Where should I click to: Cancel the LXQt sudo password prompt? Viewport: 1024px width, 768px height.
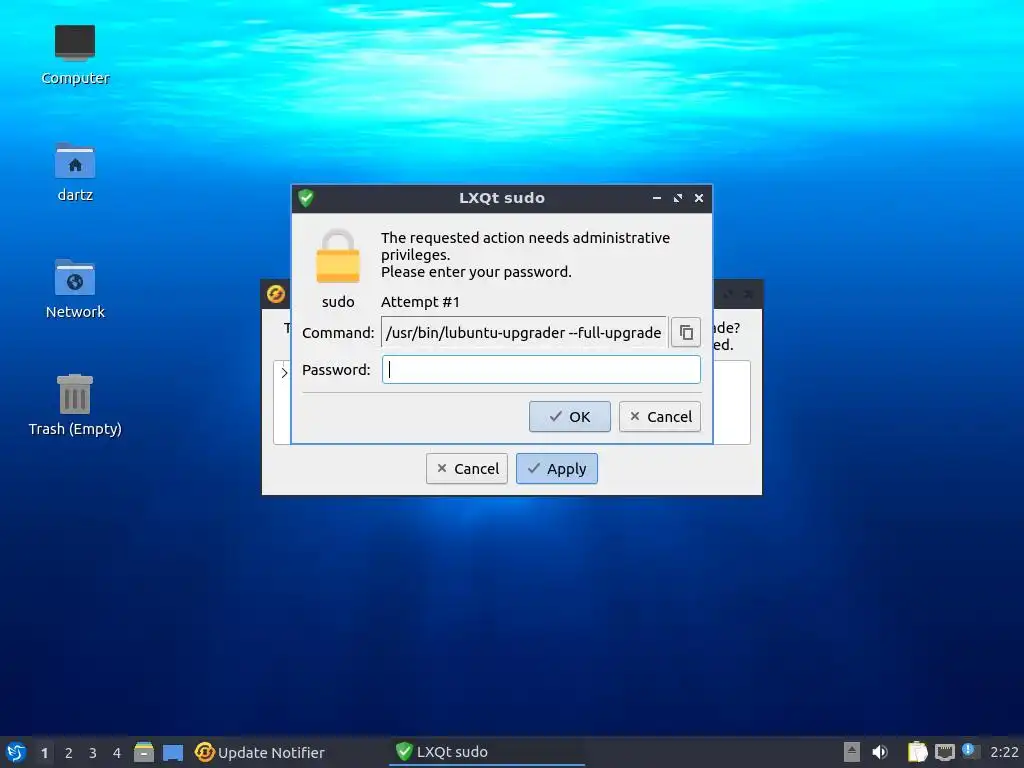[660, 417]
